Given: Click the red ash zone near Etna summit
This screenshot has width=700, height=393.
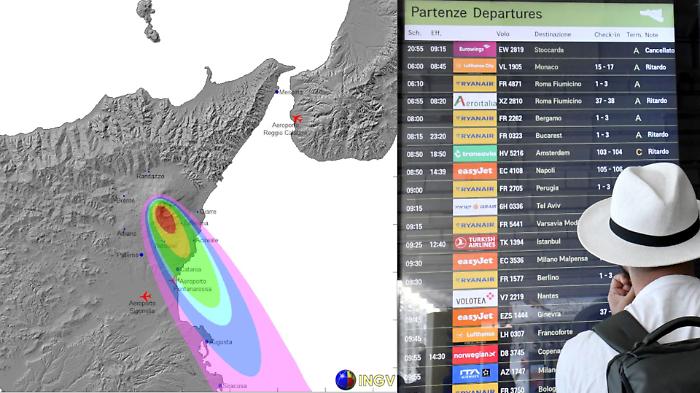Looking at the screenshot, I should 166,219.
